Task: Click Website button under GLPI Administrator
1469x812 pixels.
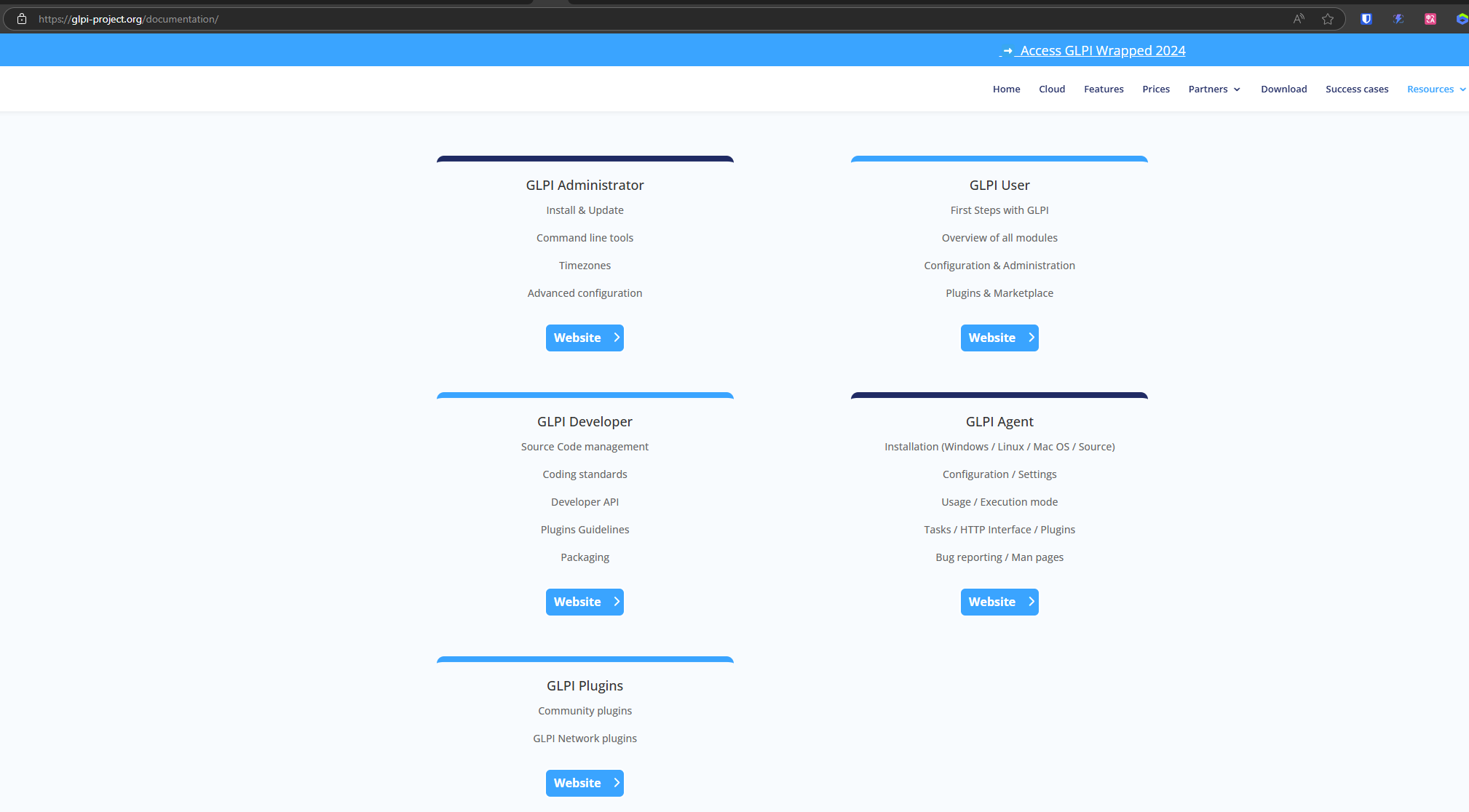Action: coord(585,338)
